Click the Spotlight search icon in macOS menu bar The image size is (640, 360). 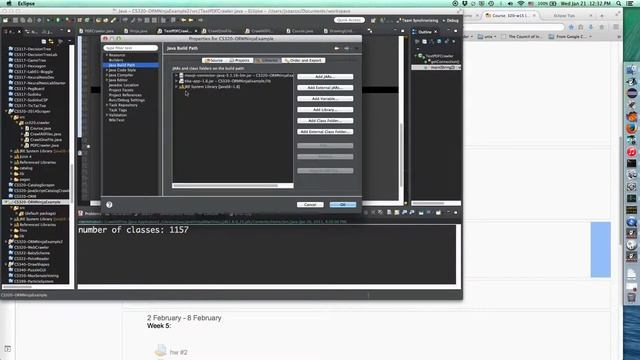tap(619, 3)
